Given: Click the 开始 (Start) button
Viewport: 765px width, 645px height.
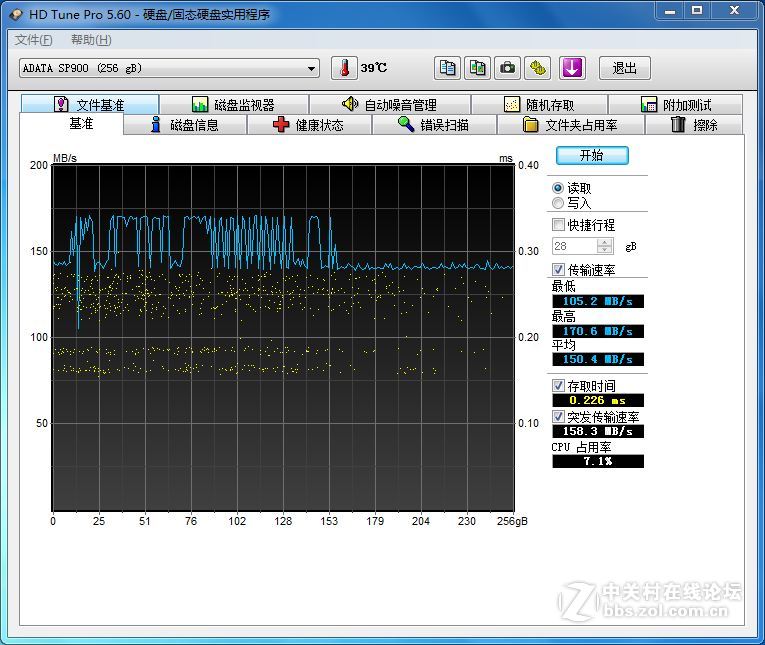Looking at the screenshot, I should tap(592, 156).
